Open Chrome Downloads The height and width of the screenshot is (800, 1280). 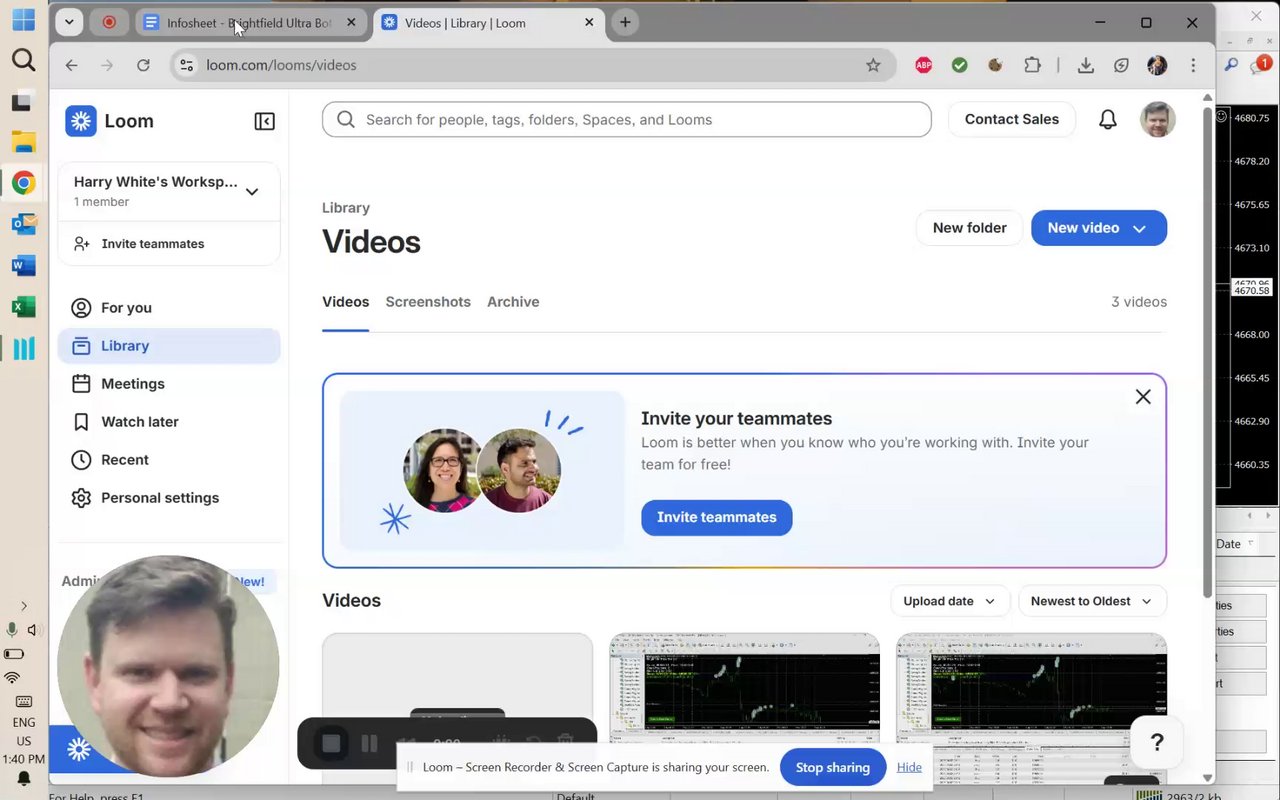(1085, 65)
